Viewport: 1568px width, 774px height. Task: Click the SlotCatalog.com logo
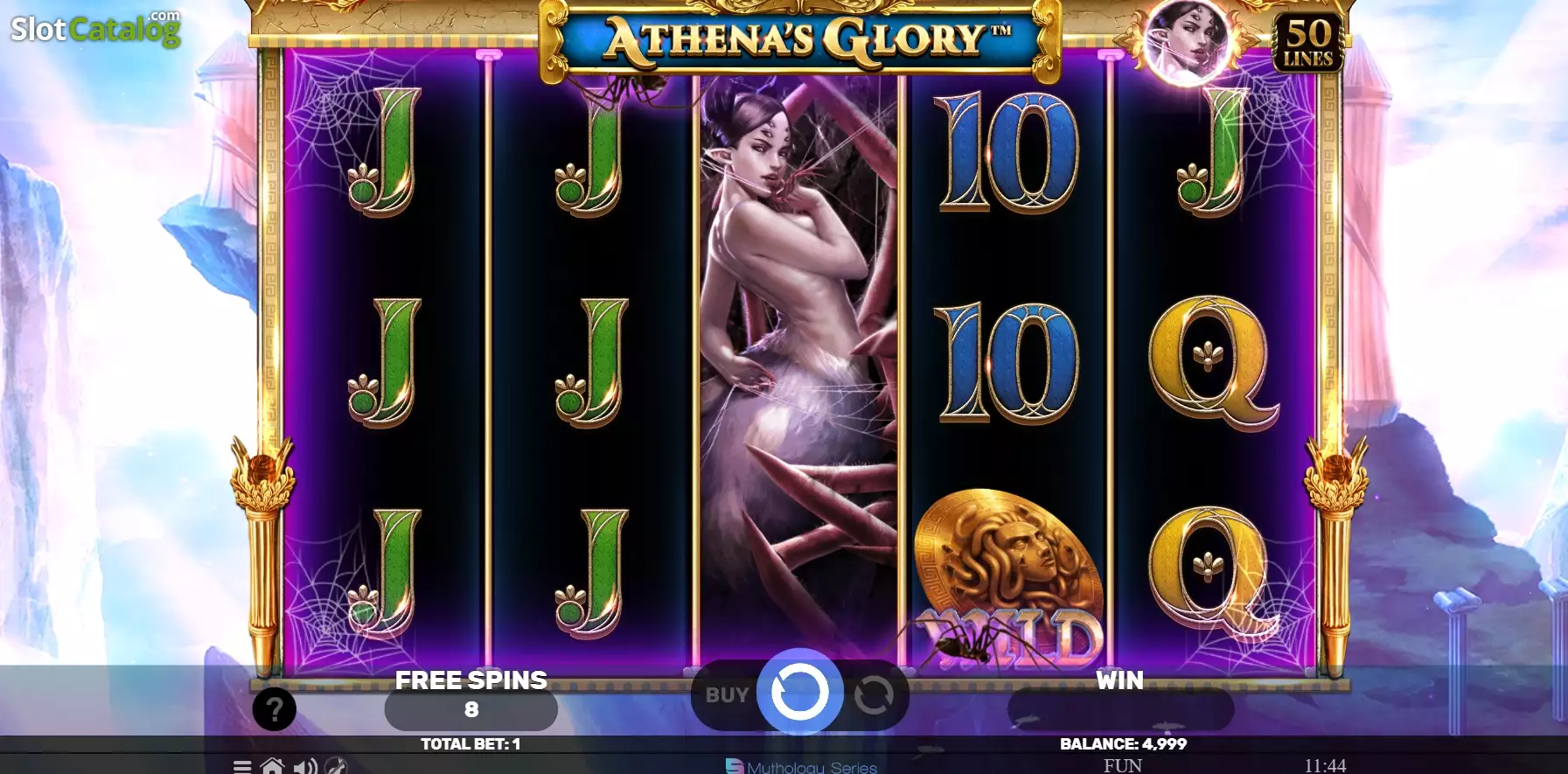96,29
